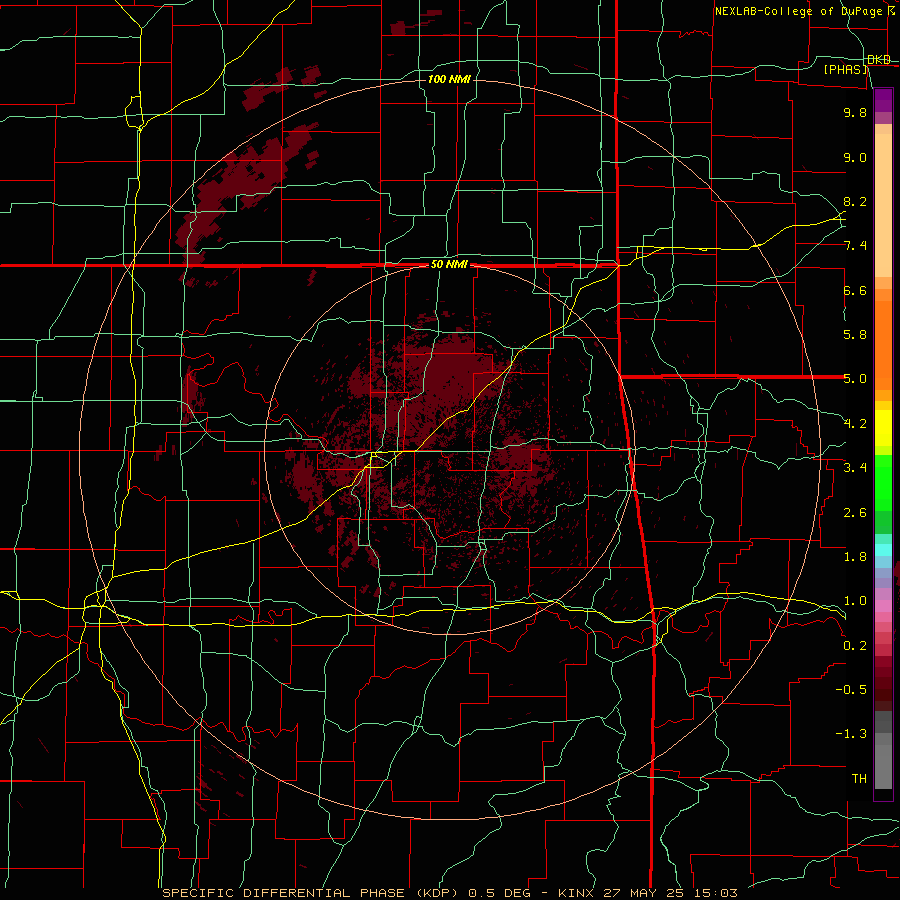Click the 7.4 legend value
Image resolution: width=900 pixels, height=900 pixels.
855,246
